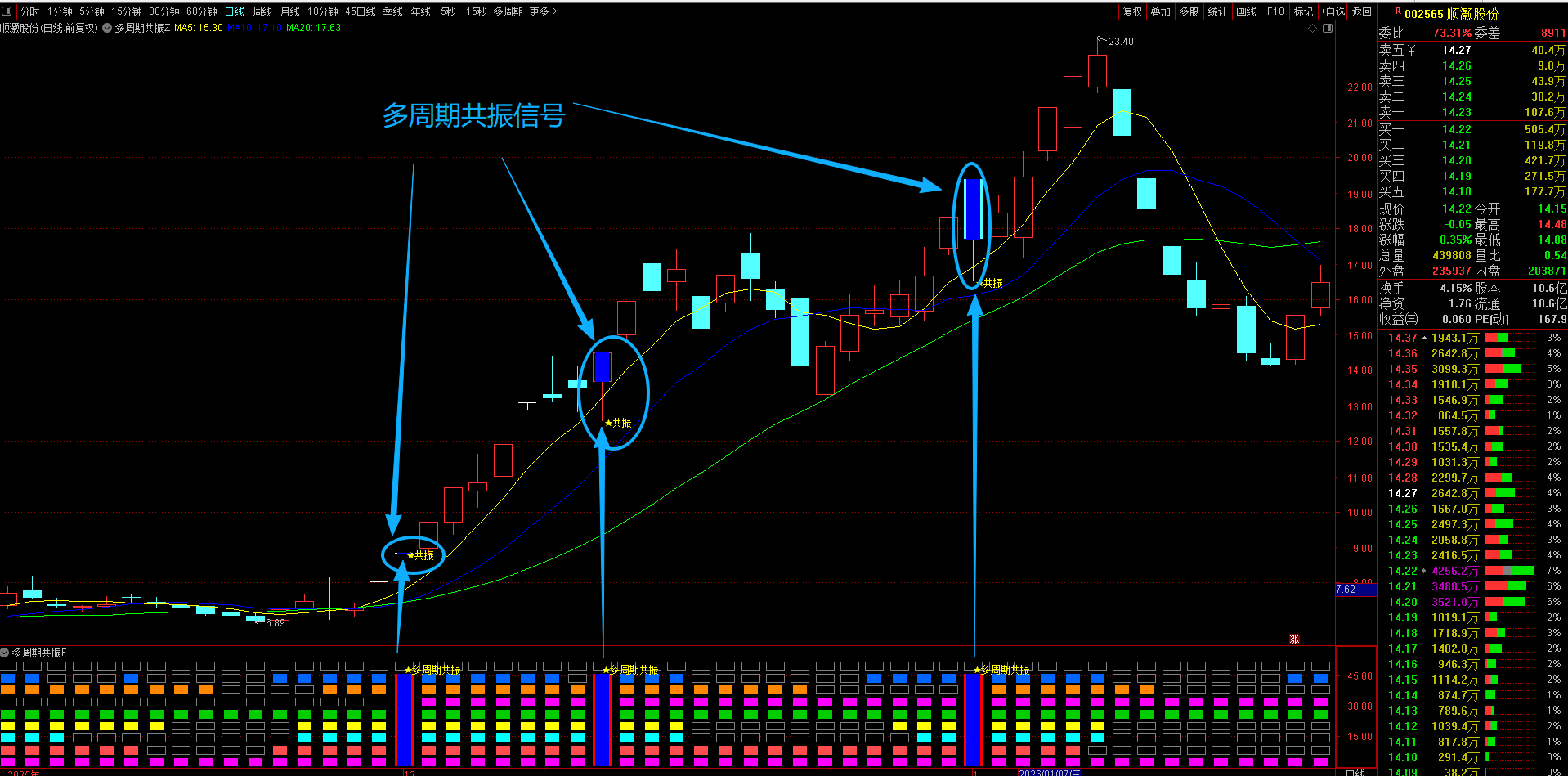Activate the 画线 drawing tool

tap(1247, 11)
